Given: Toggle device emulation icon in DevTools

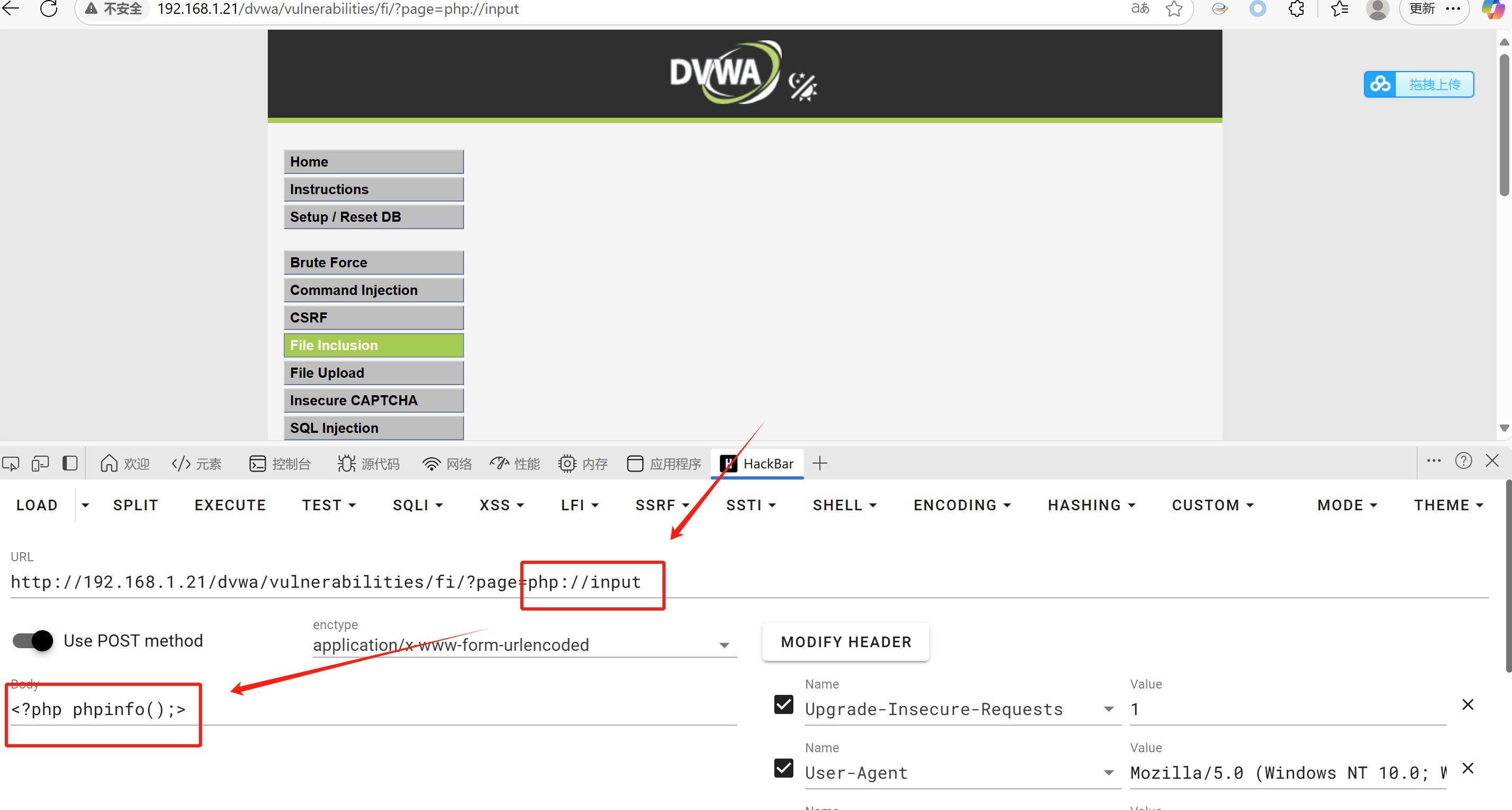Looking at the screenshot, I should pos(40,464).
